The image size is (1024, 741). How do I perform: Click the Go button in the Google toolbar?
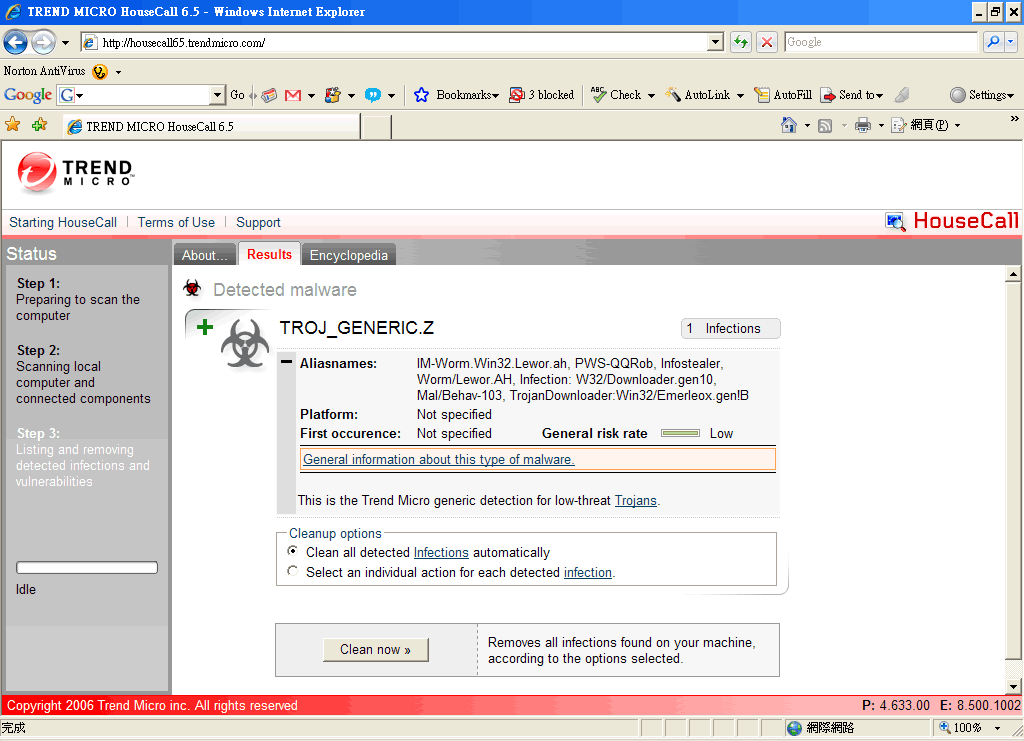237,95
